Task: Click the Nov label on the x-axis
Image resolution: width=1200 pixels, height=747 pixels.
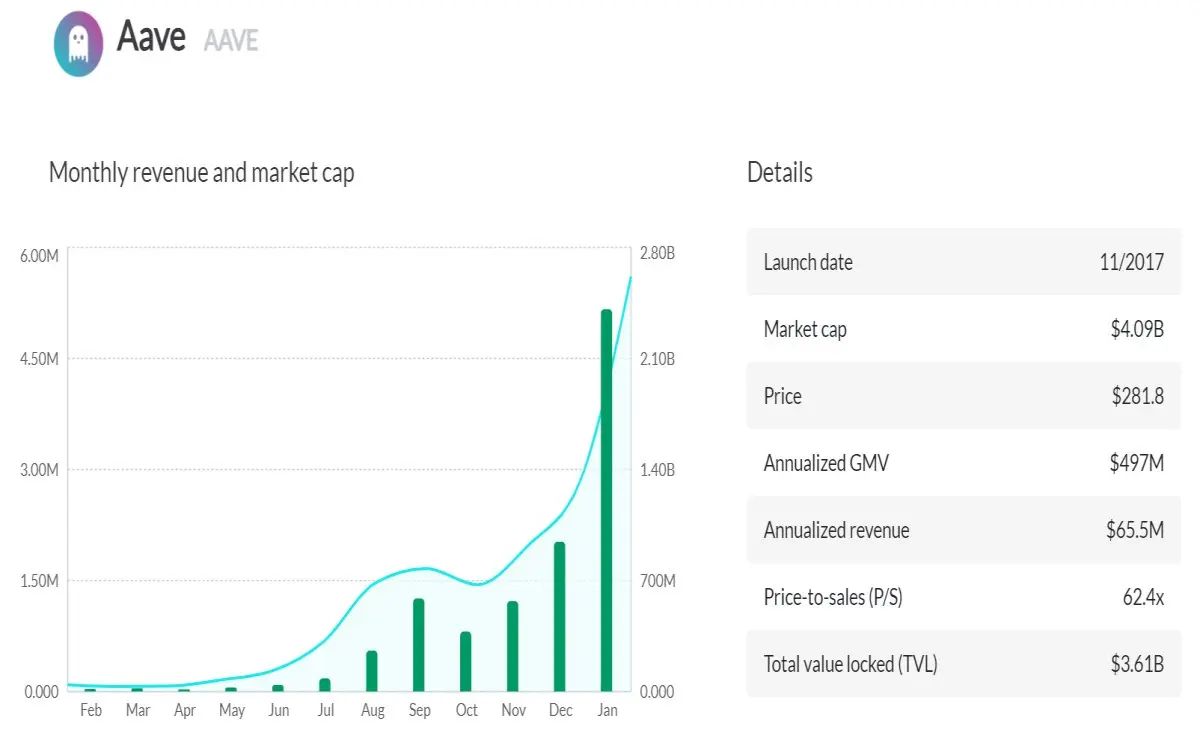Action: pos(513,710)
